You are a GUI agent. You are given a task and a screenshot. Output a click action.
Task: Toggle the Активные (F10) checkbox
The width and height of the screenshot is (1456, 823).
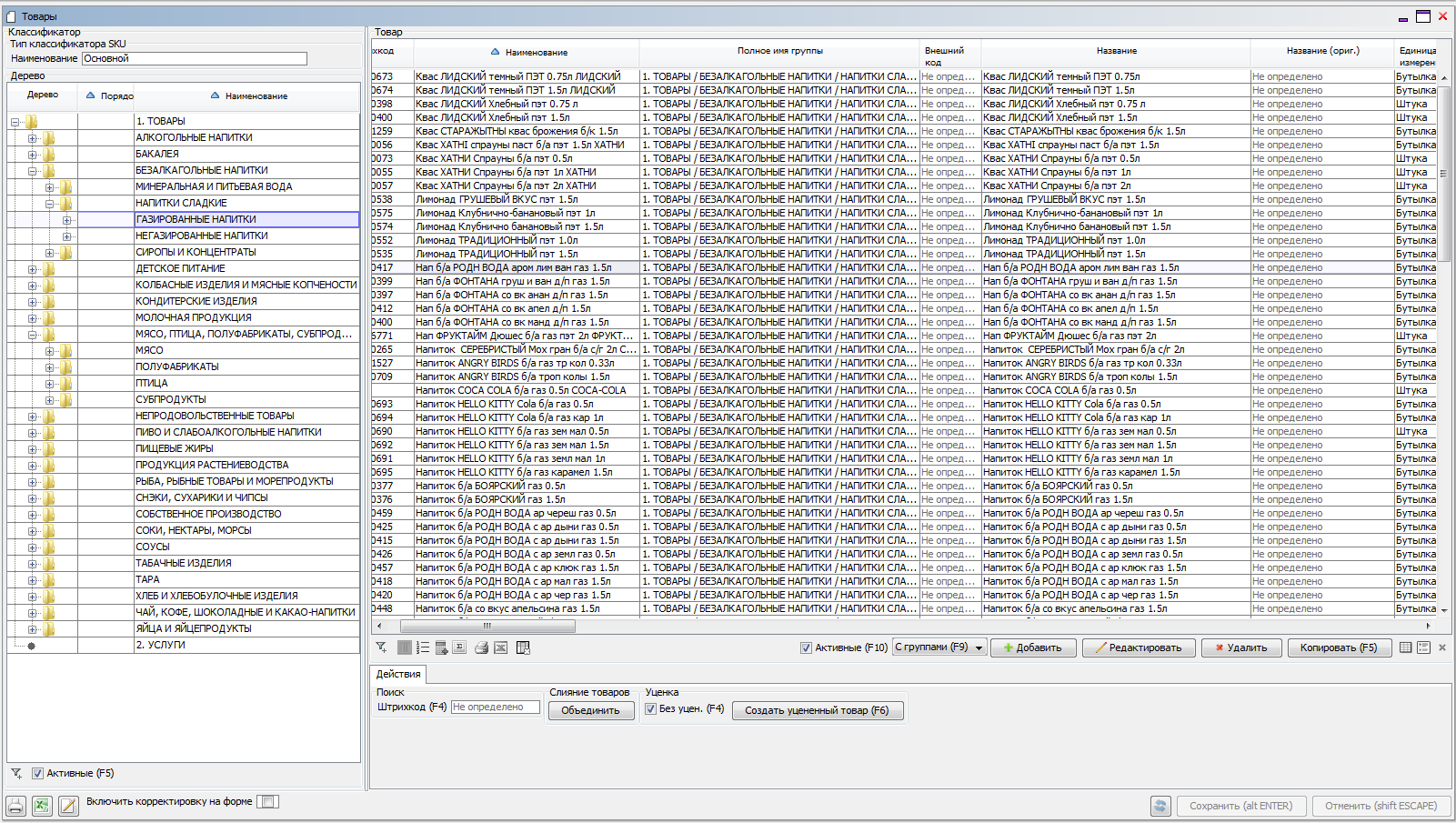point(806,647)
